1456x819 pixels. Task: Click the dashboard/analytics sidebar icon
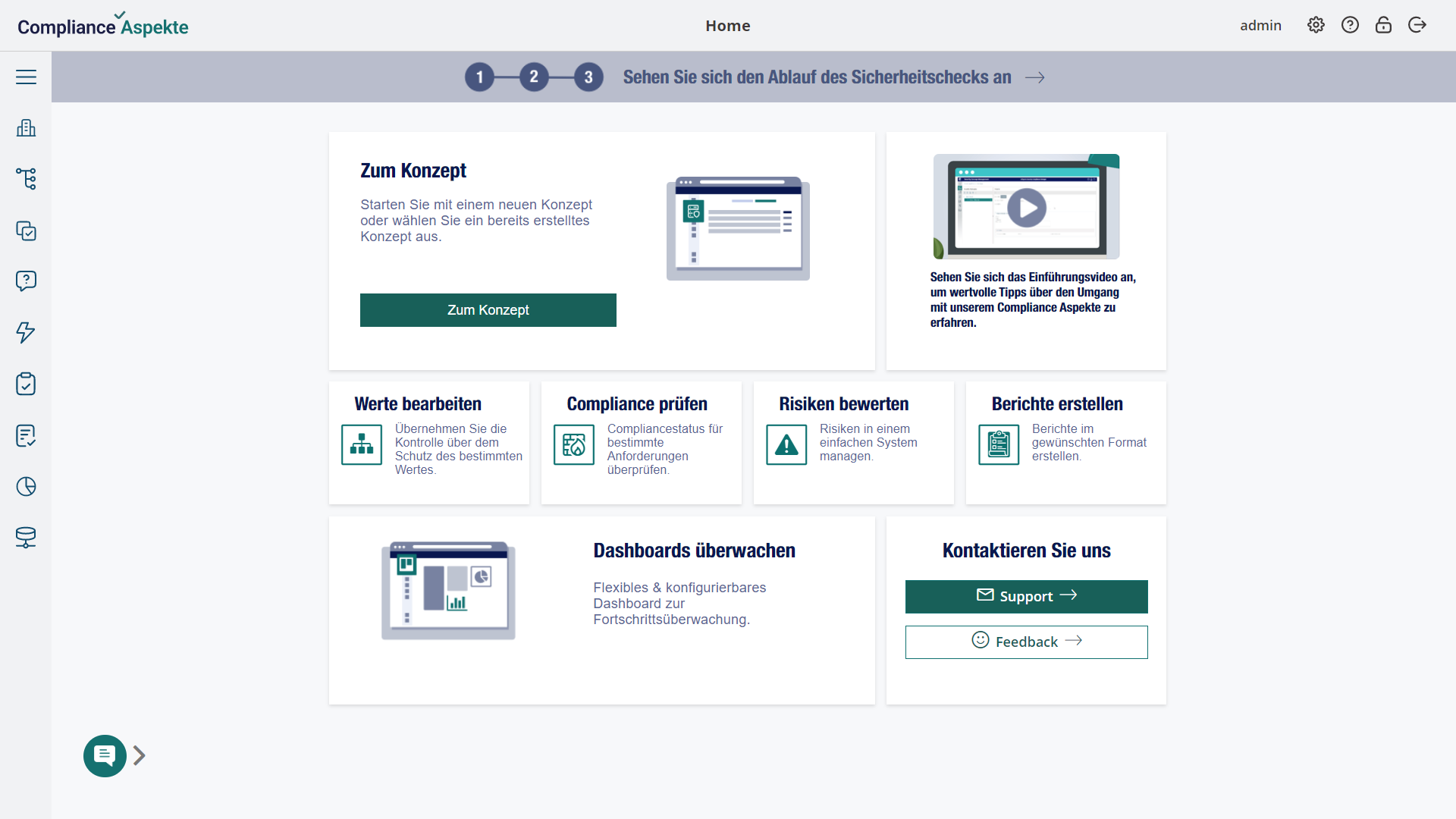26,487
